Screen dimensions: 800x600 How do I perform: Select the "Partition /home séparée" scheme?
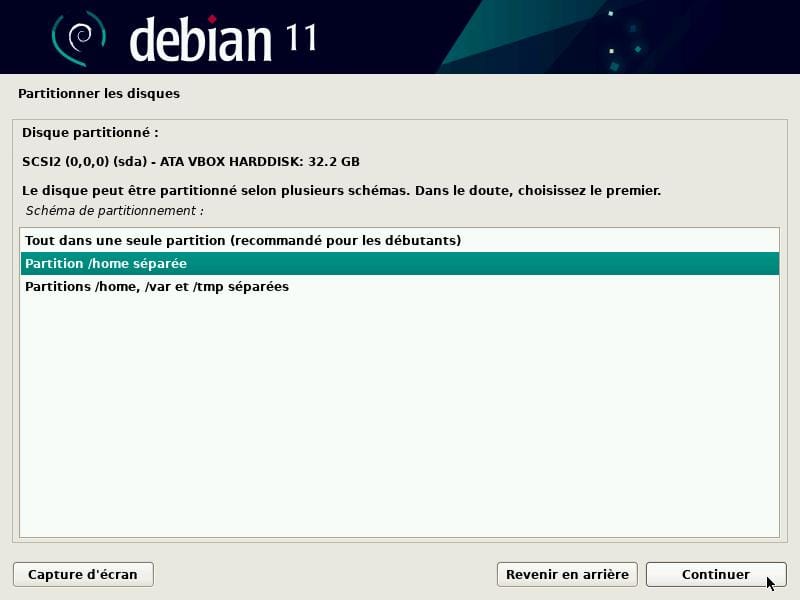coord(106,264)
